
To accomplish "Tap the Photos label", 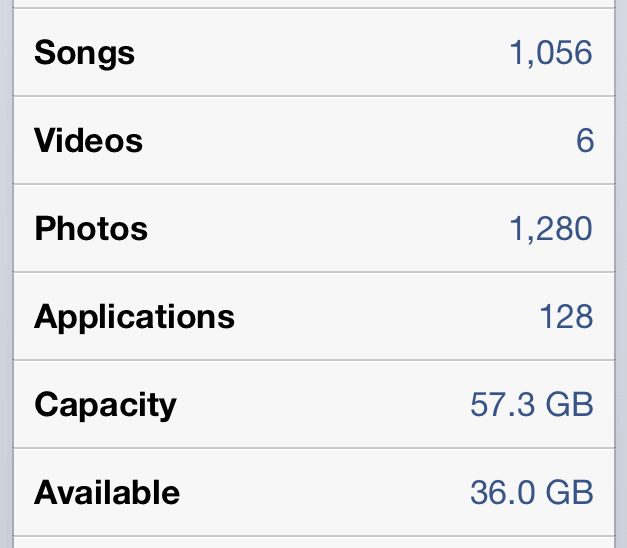I will (x=91, y=229).
